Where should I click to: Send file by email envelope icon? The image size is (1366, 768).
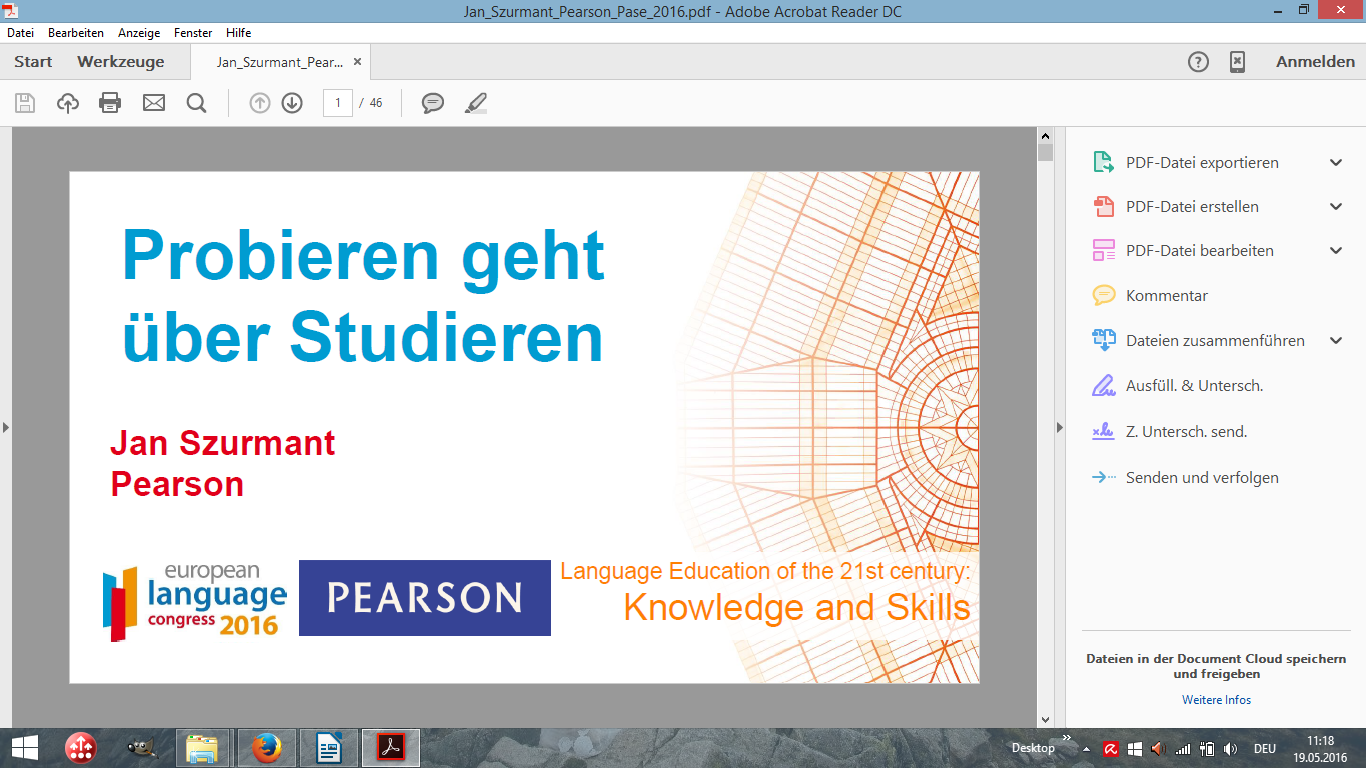(153, 103)
